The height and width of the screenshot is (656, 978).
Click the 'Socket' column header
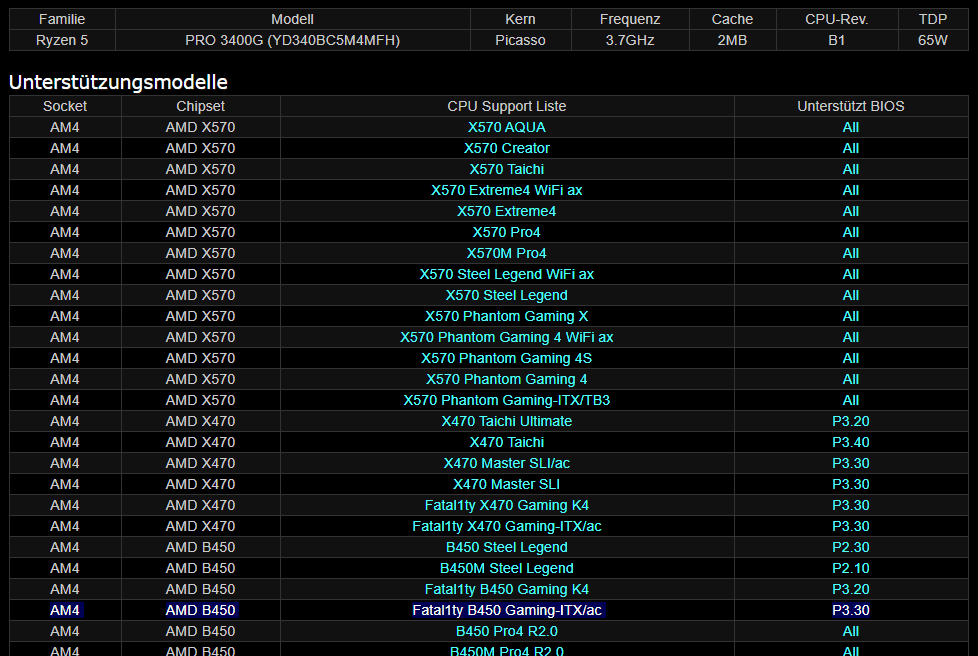click(x=65, y=106)
